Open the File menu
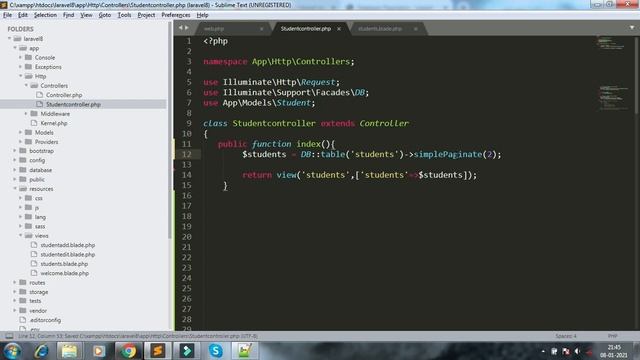 (x=7, y=15)
